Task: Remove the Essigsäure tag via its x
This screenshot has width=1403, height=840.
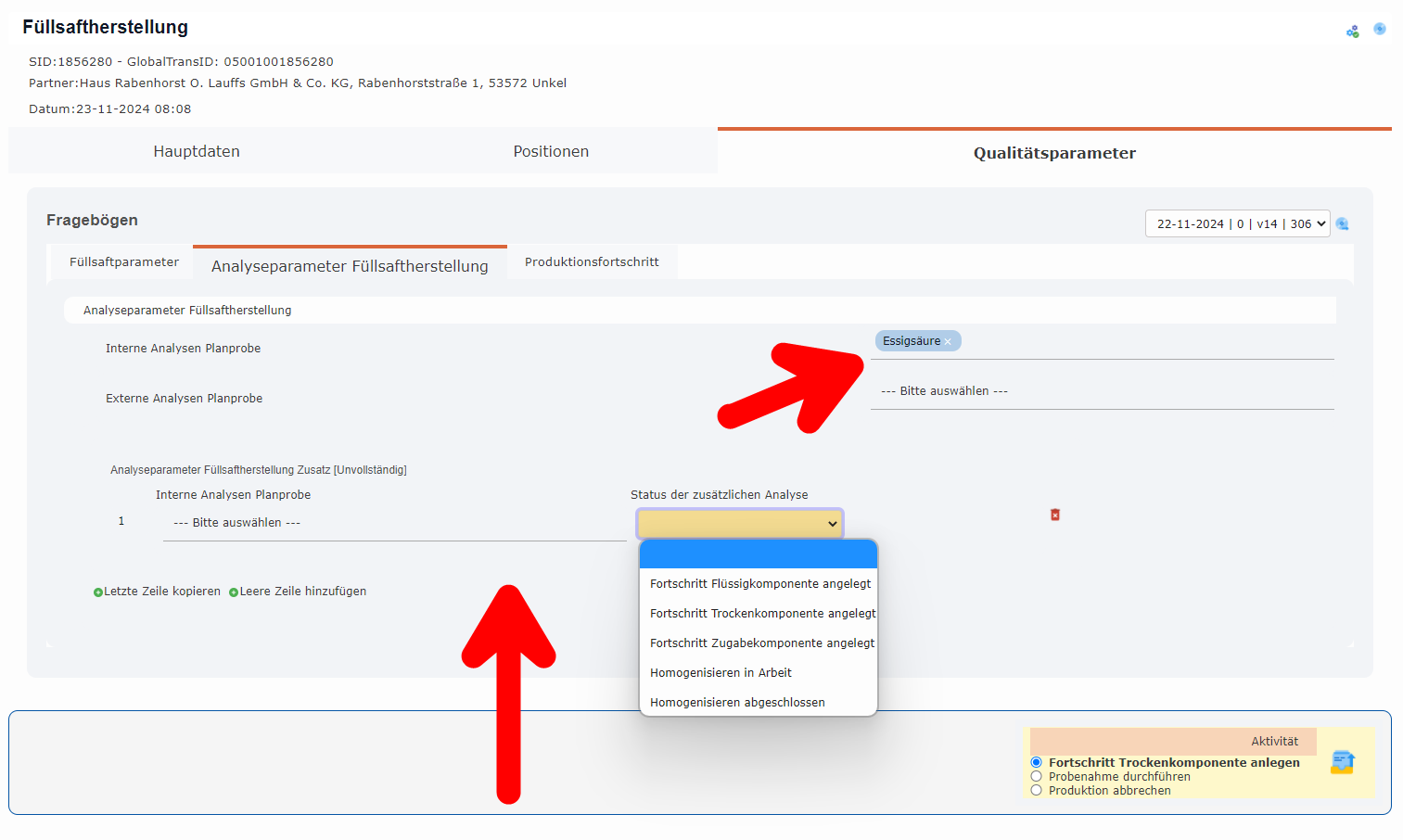Action: tap(950, 341)
